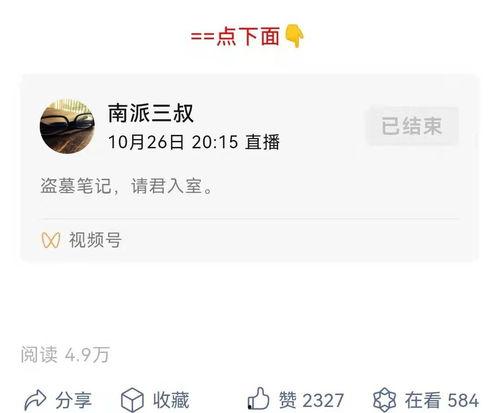Click the description 盗墓笔记,请君入室。
The height and width of the screenshot is (413, 499).
coord(127,186)
